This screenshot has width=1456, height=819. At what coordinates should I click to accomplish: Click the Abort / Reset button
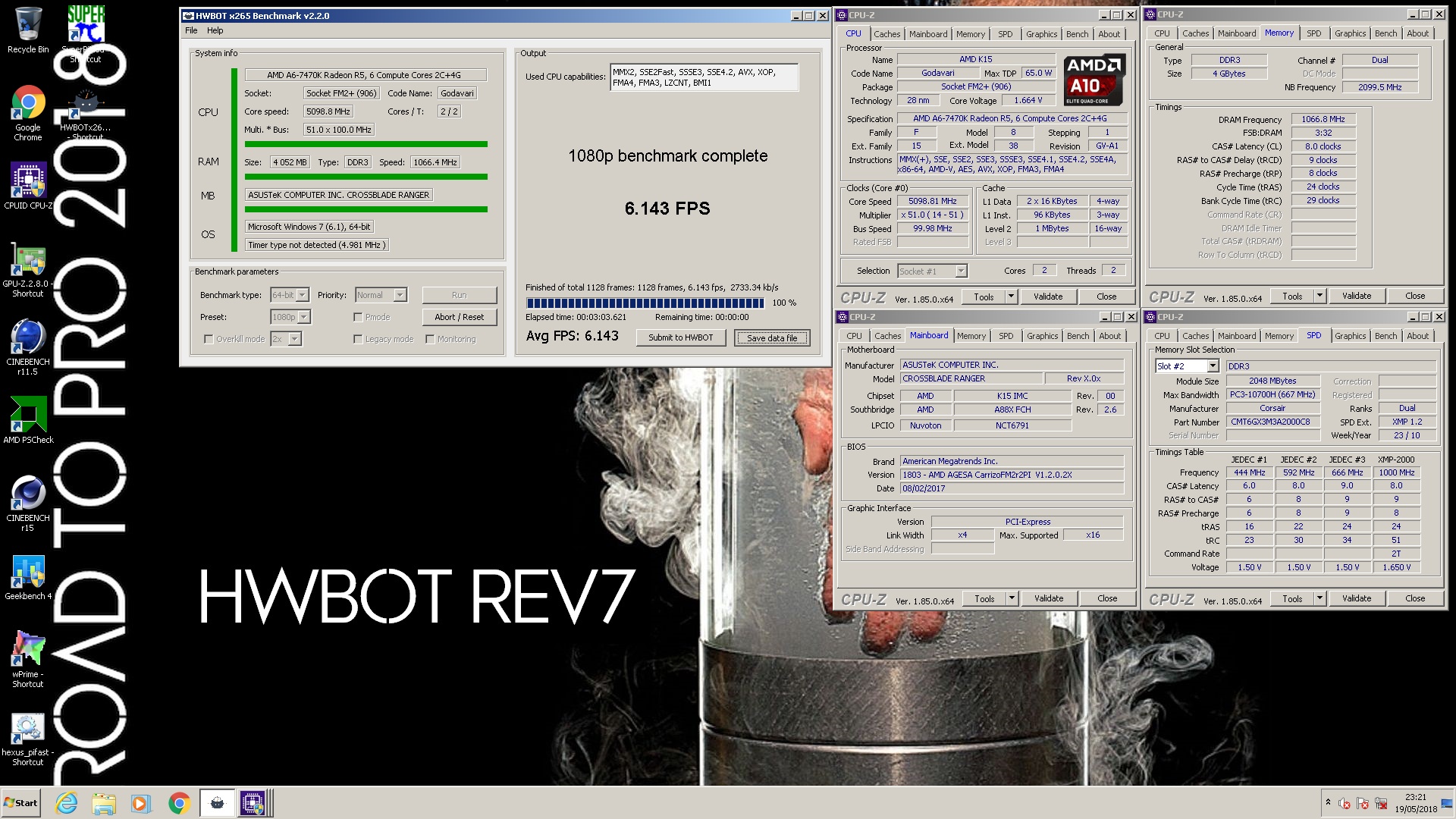(459, 317)
